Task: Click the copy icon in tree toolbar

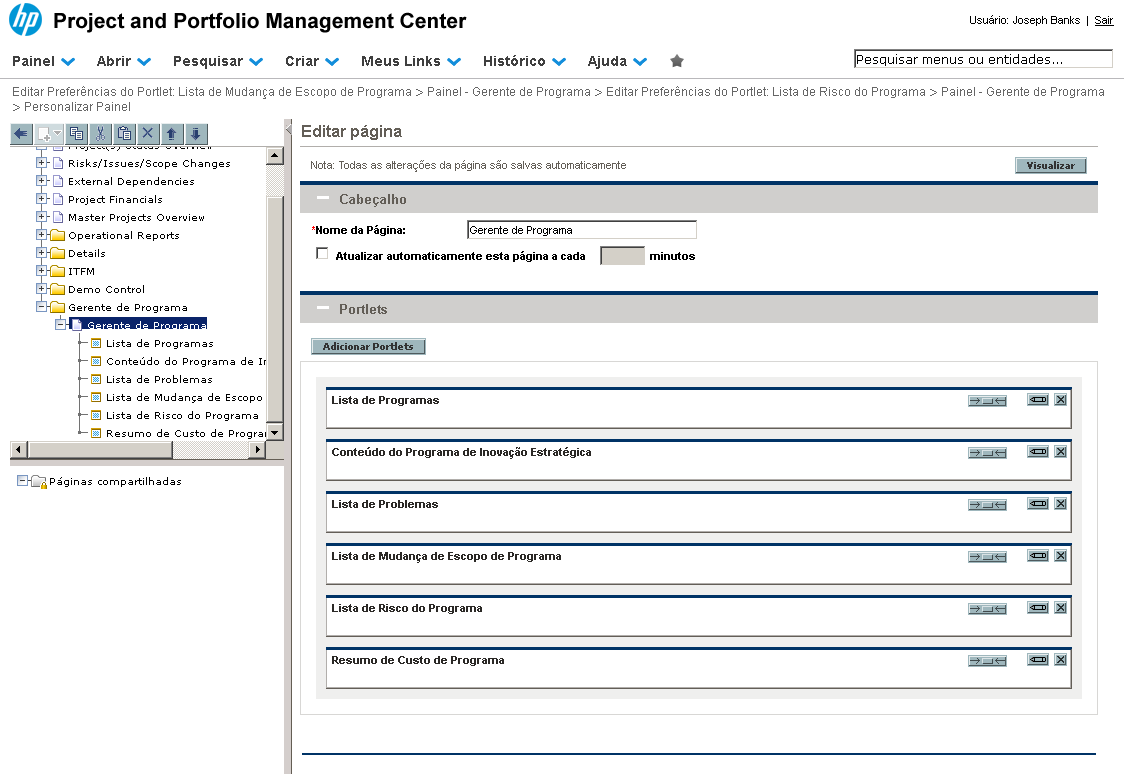Action: click(77, 133)
